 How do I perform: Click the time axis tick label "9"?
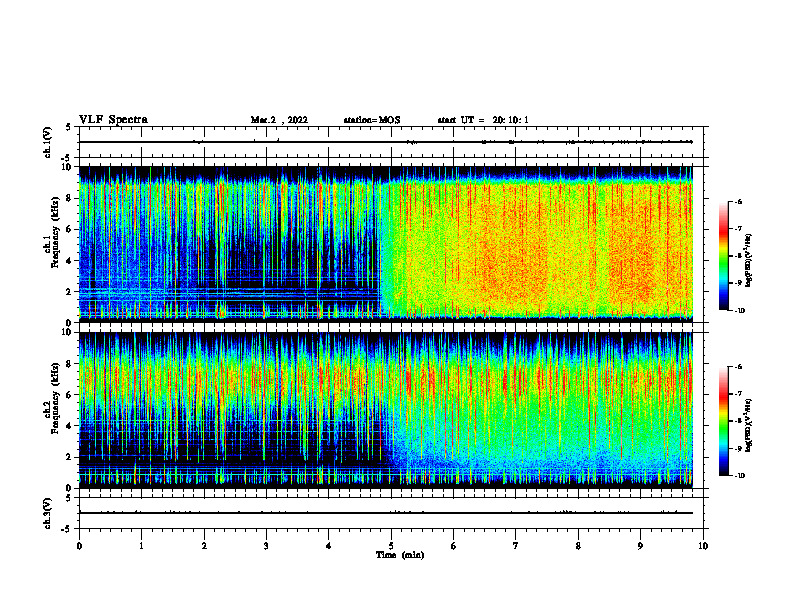640,546
